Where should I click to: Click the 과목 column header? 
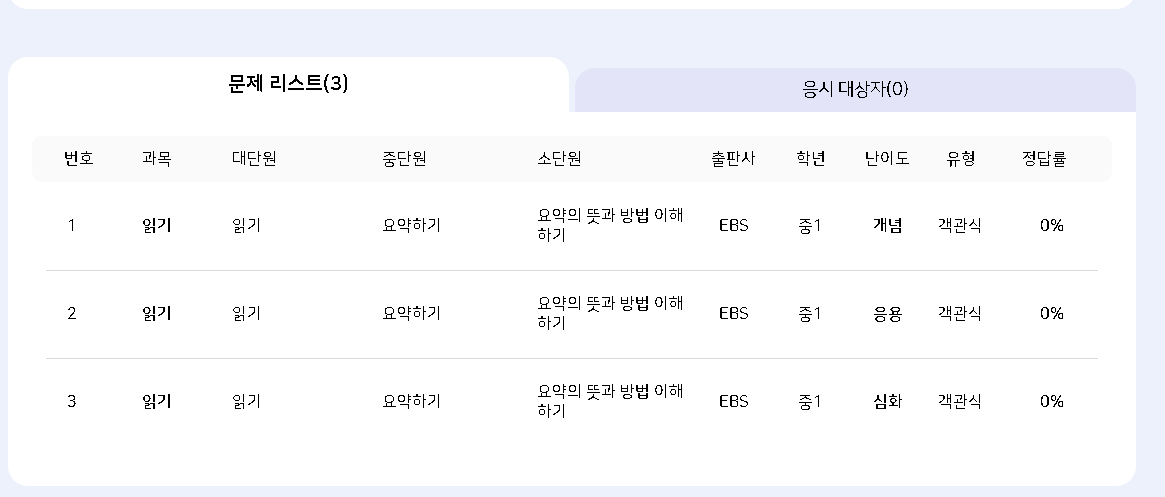tap(157, 158)
